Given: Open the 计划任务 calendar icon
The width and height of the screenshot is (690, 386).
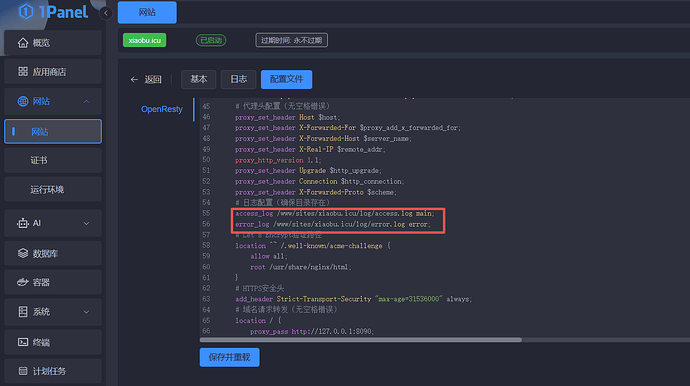Looking at the screenshot, I should [23, 371].
